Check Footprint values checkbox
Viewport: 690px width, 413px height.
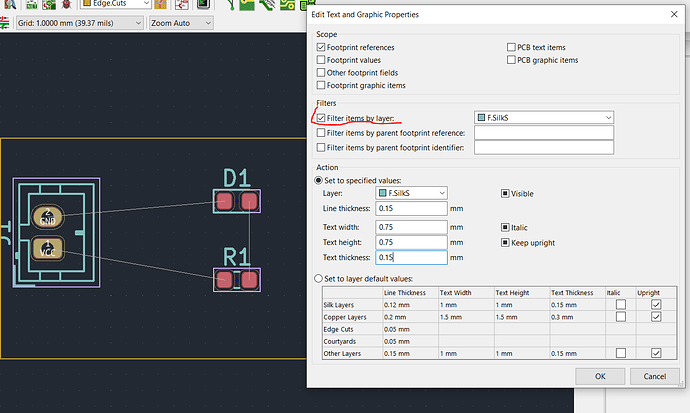coord(321,60)
